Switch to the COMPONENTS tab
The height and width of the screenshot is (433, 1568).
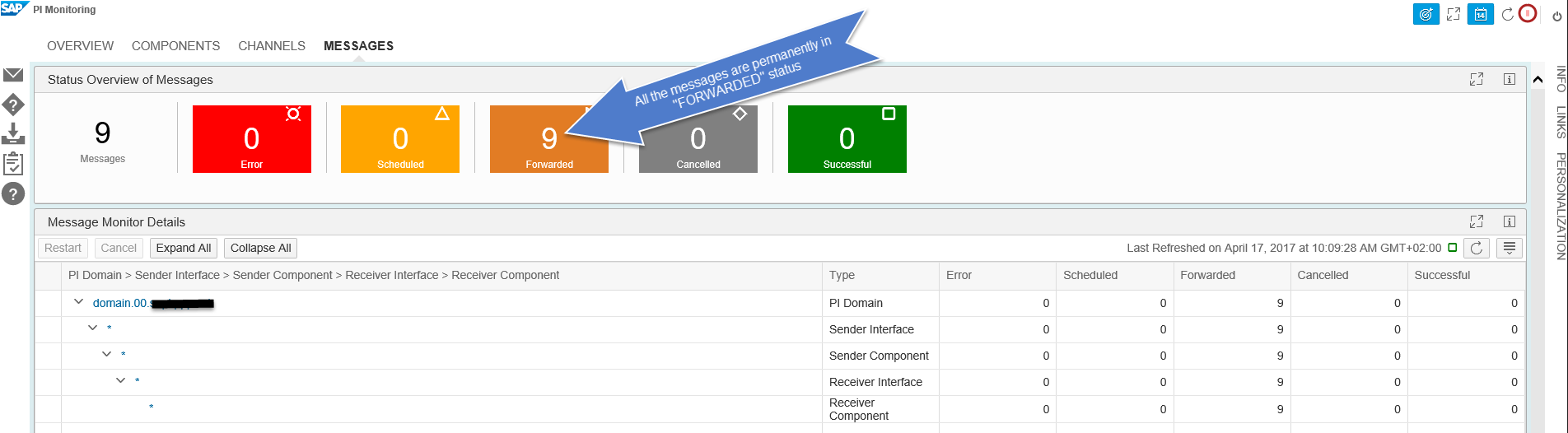[x=176, y=46]
